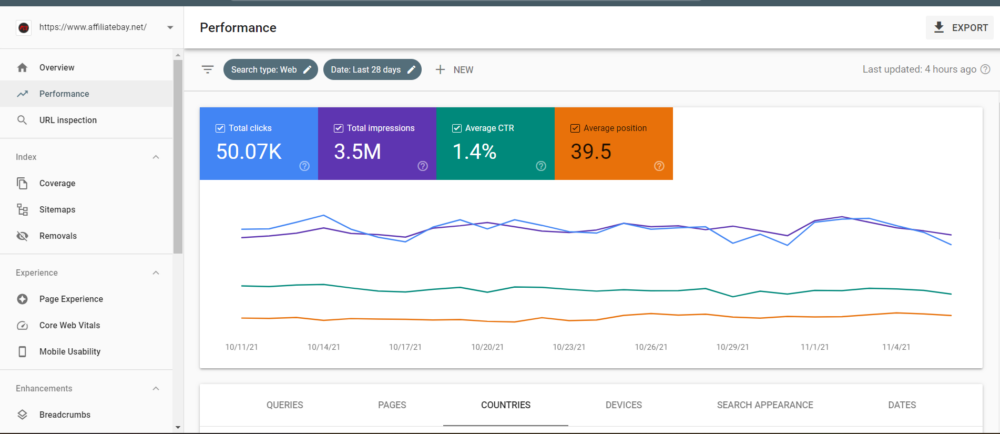
Task: Click the 39.5 average position value
Action: (x=591, y=152)
